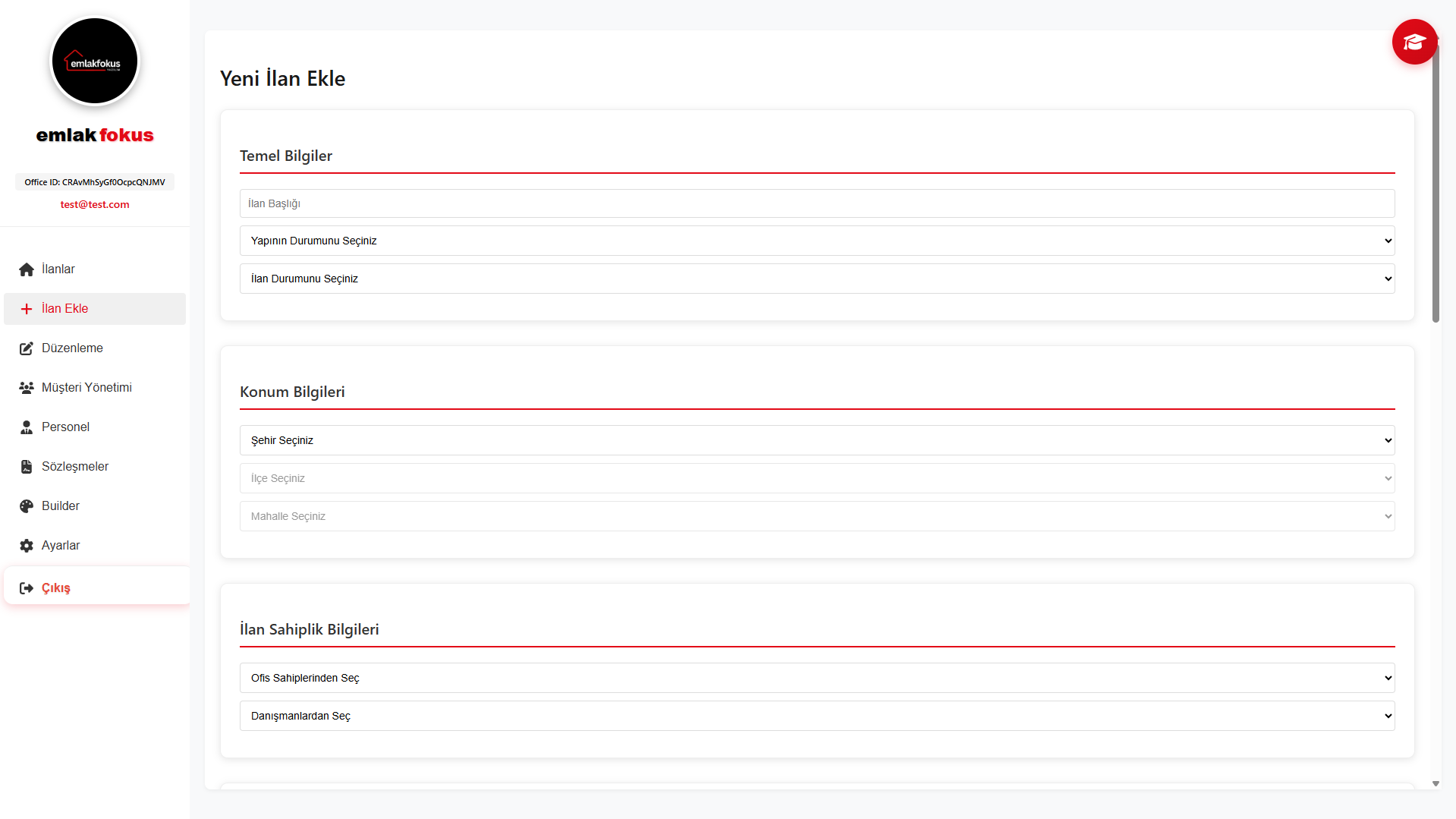Viewport: 1456px width, 819px height.
Task: Click the red graduation cap help button
Action: click(1414, 42)
